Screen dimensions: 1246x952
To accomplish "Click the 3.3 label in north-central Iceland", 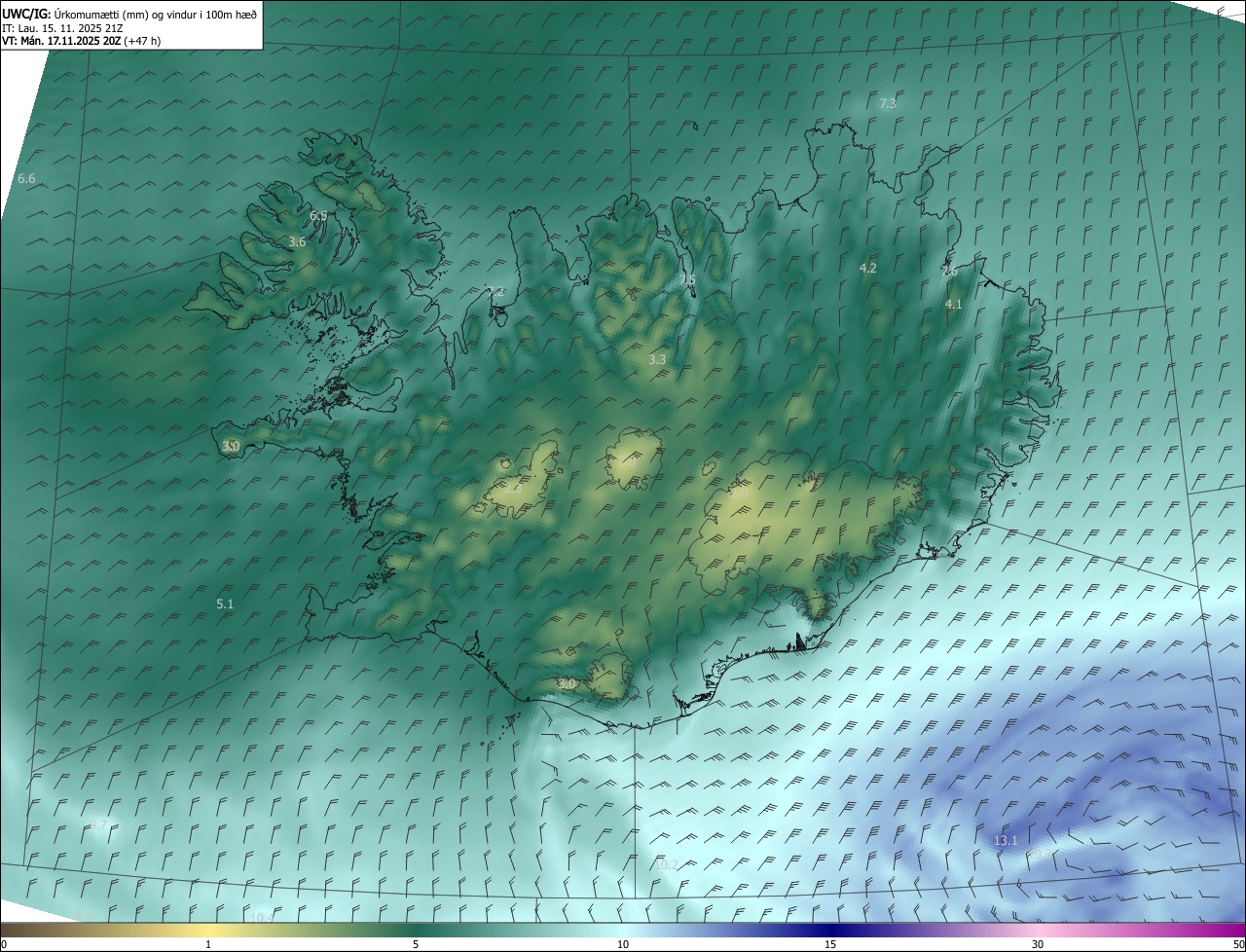I will [x=657, y=359].
